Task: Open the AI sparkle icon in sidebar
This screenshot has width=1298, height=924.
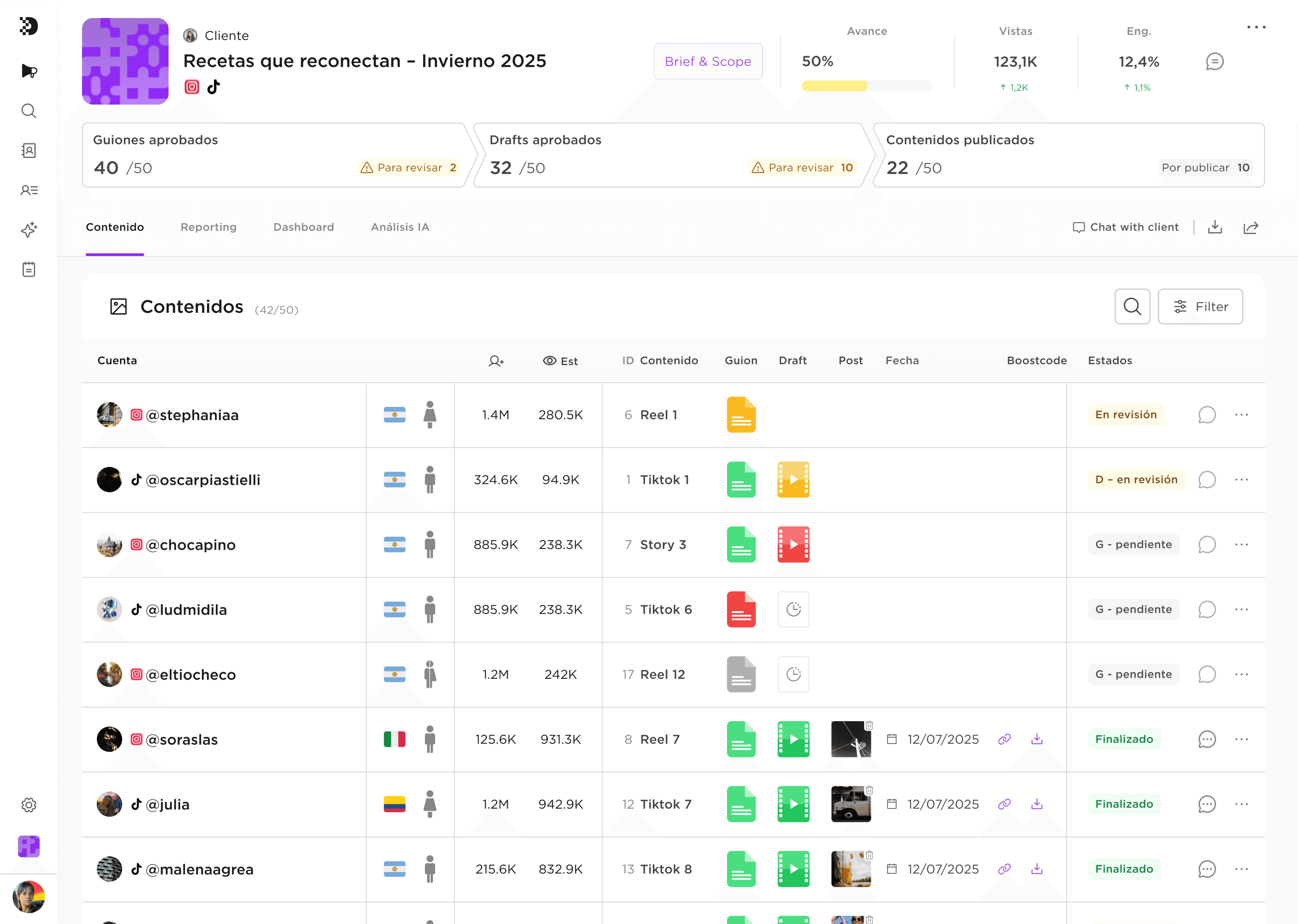Action: pyautogui.click(x=29, y=230)
